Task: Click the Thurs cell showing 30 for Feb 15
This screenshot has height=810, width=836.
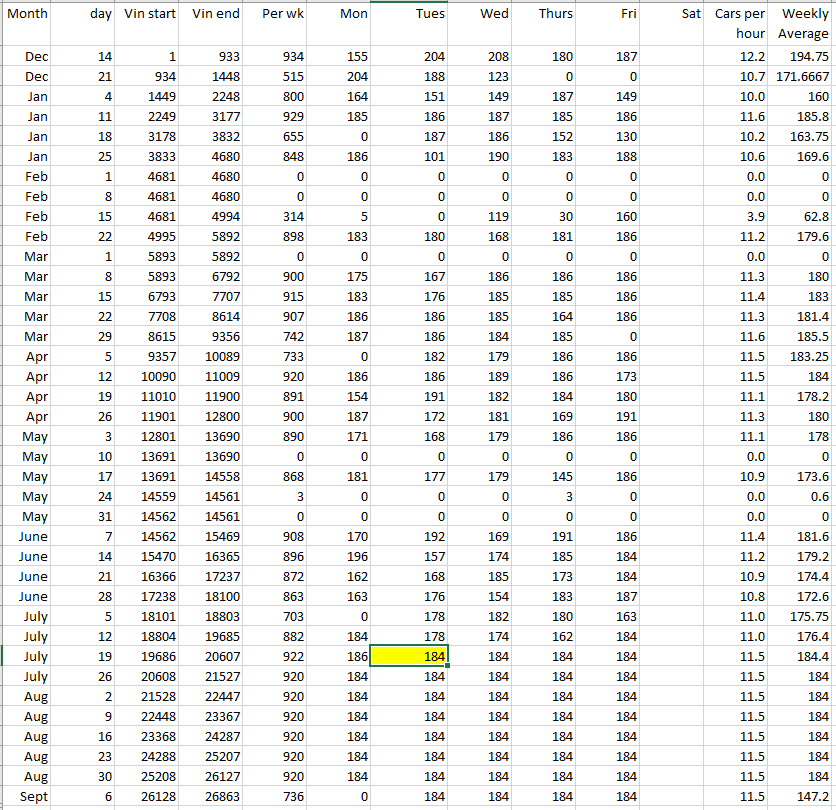Action: point(545,217)
